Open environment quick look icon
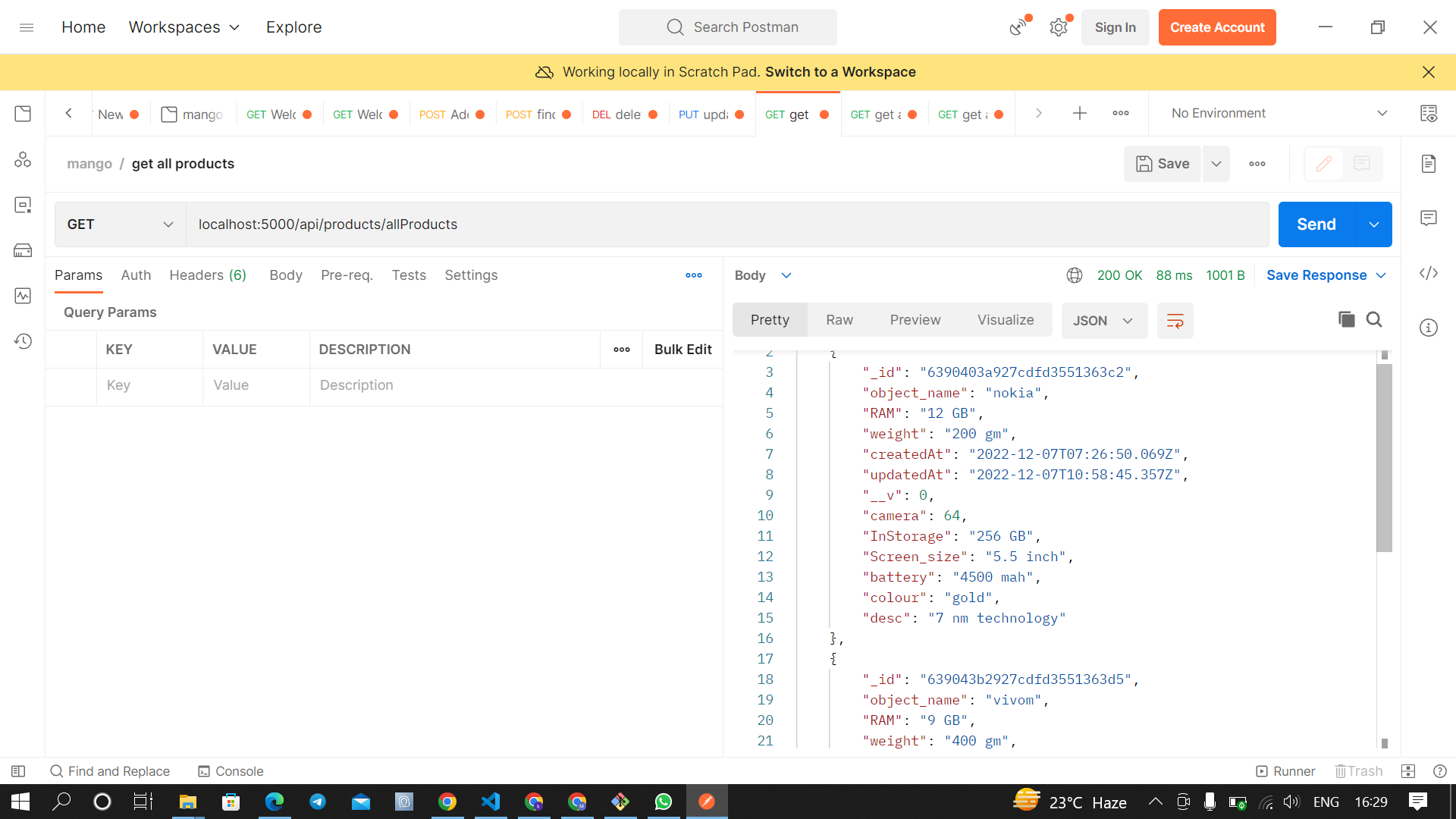The height and width of the screenshot is (819, 1456). pyautogui.click(x=1429, y=114)
